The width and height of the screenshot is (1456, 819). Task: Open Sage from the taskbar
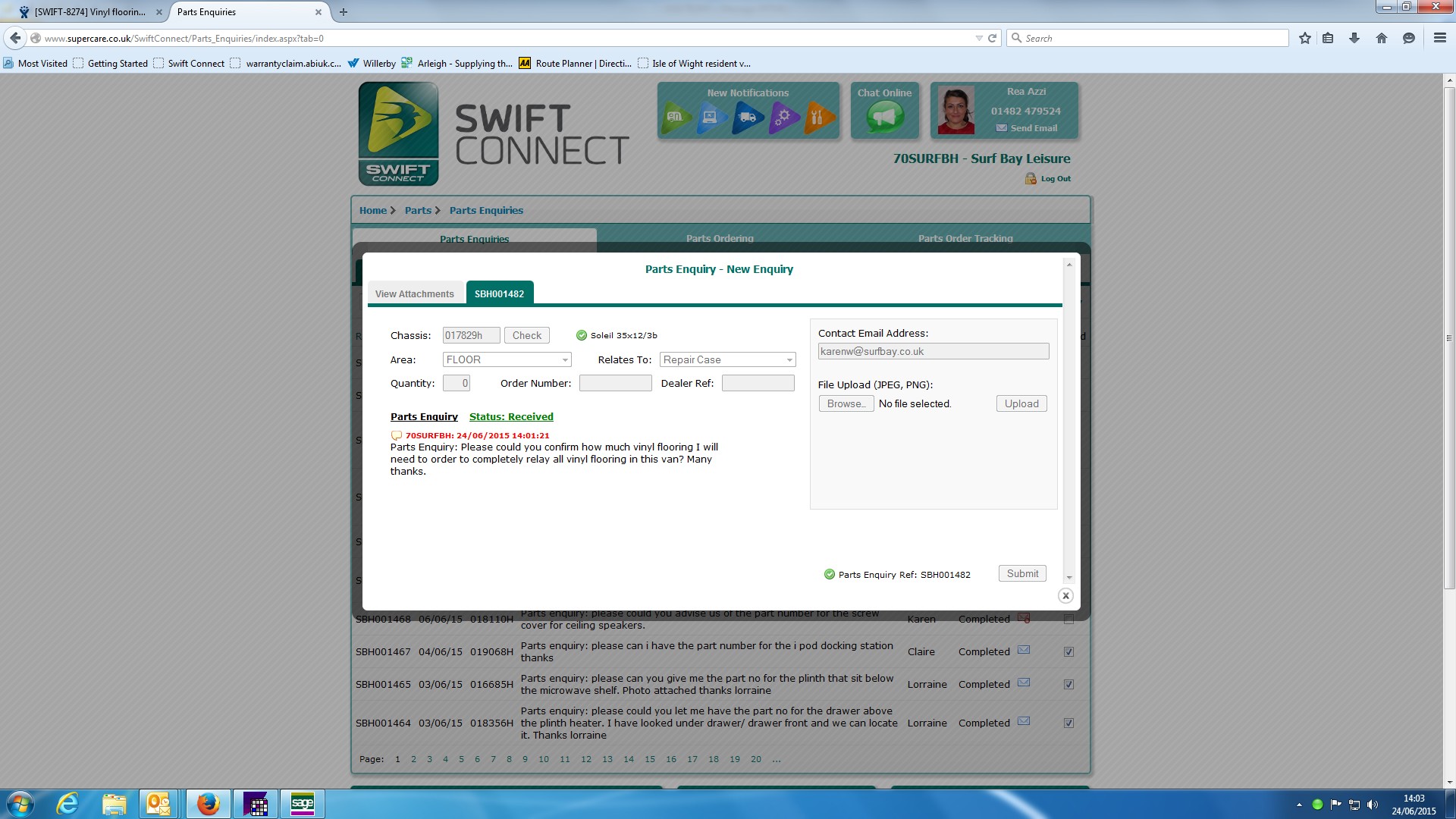coord(302,804)
